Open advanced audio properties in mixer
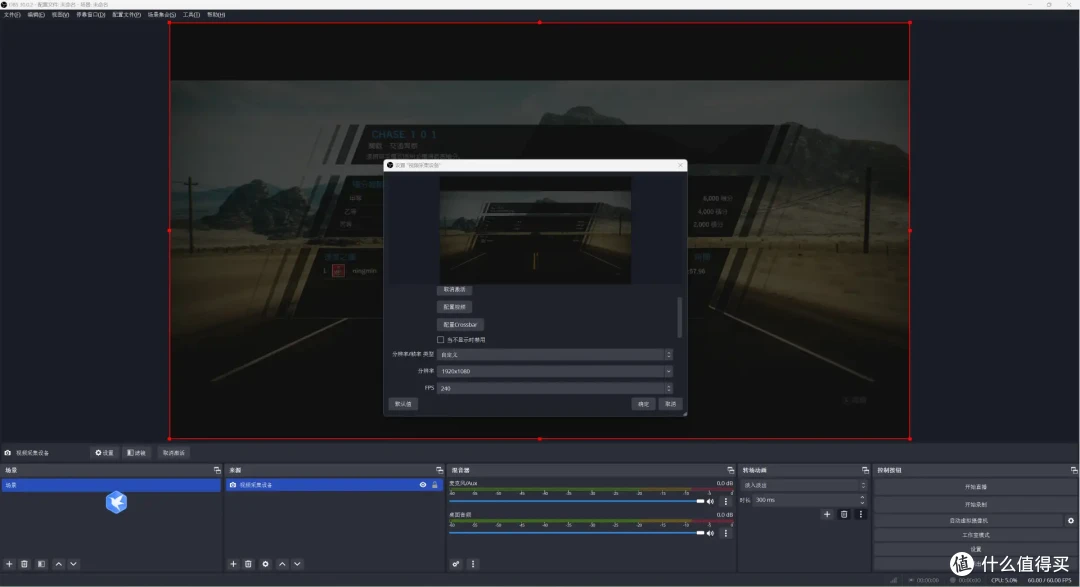The width and height of the screenshot is (1080, 587). coord(456,564)
